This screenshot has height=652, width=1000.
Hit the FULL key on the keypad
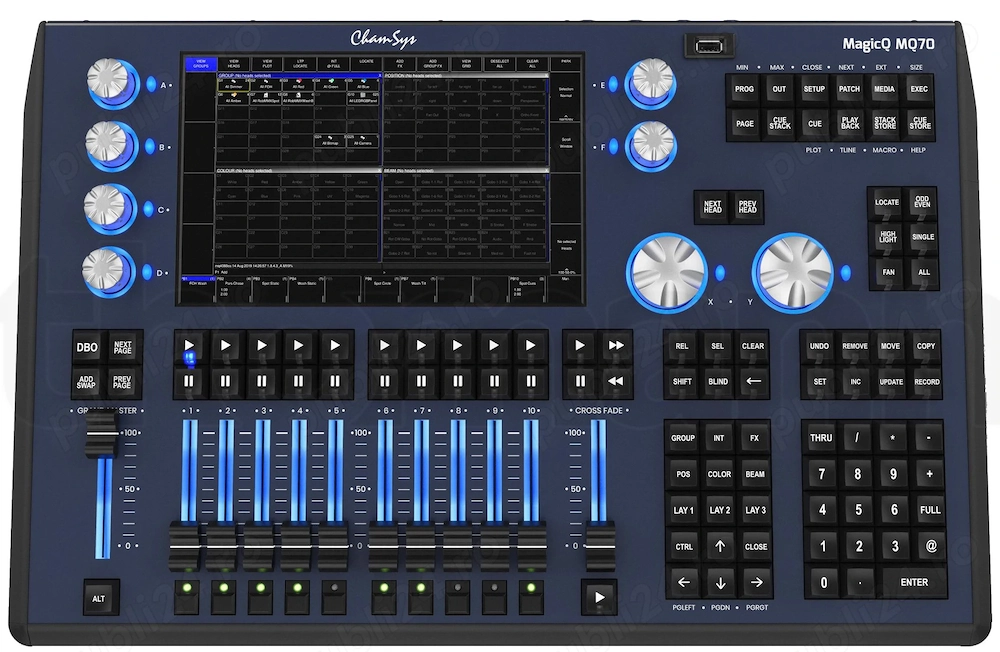929,510
